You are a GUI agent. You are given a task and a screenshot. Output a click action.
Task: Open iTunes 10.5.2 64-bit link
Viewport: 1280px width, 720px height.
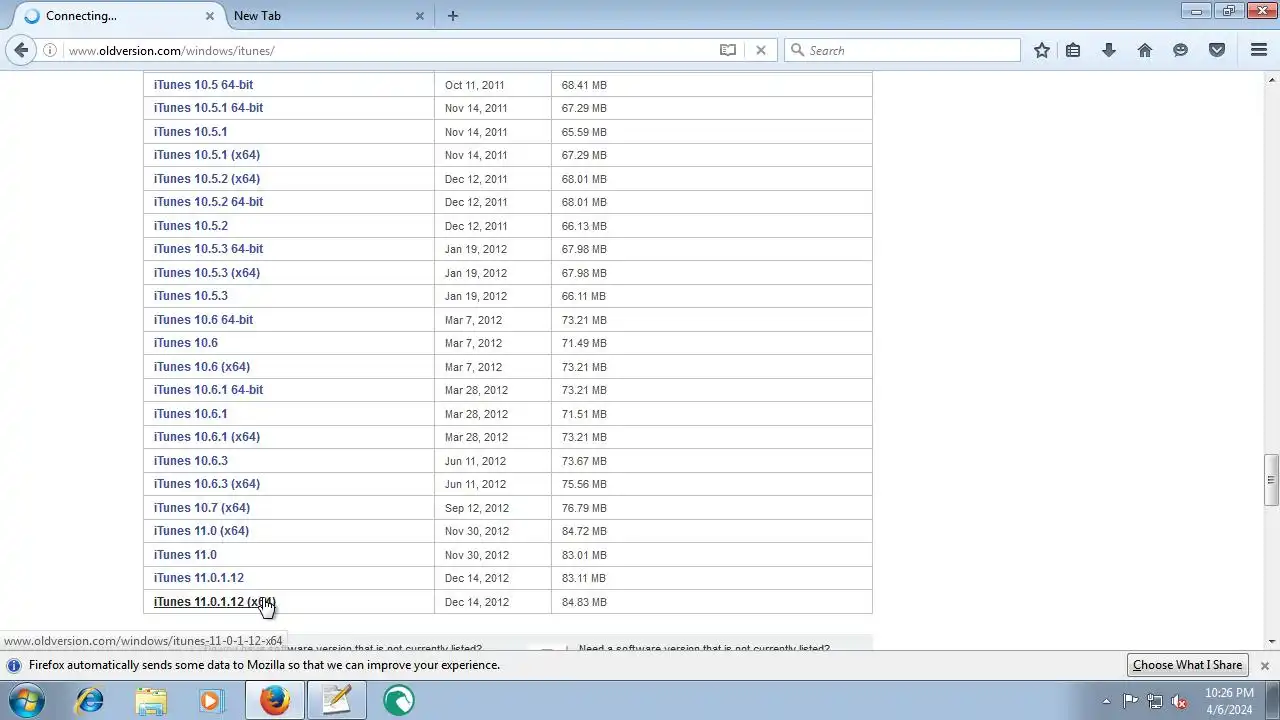coord(208,202)
